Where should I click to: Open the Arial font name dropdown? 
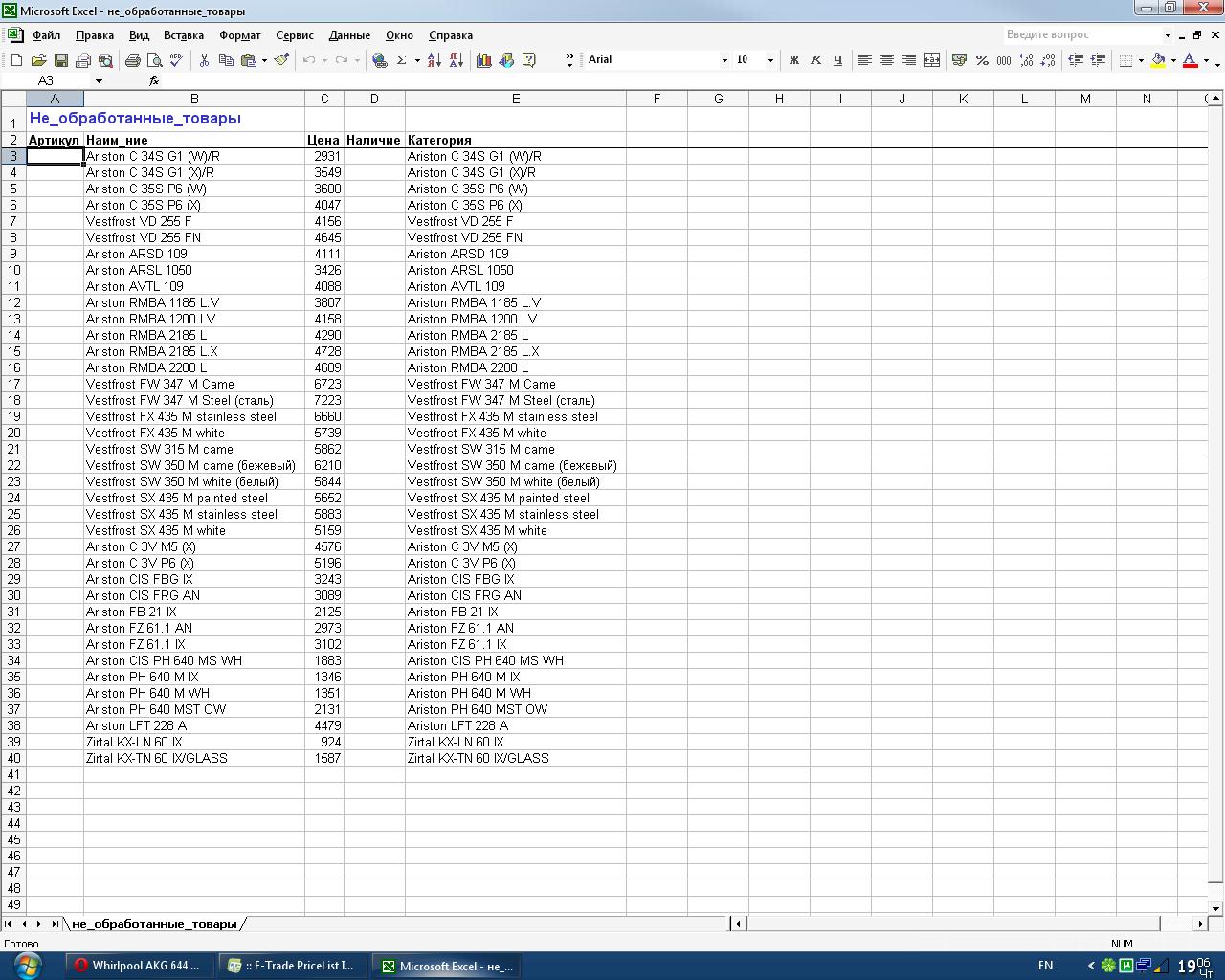724,60
